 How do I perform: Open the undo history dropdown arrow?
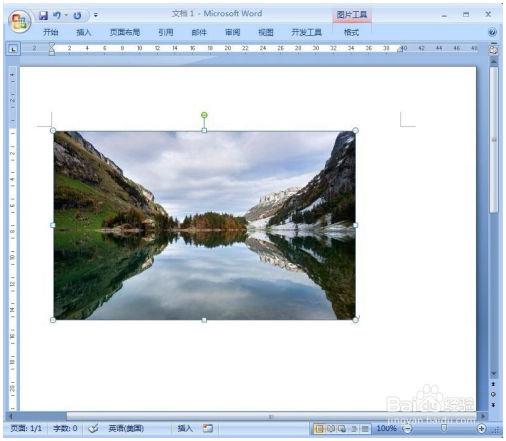66,15
